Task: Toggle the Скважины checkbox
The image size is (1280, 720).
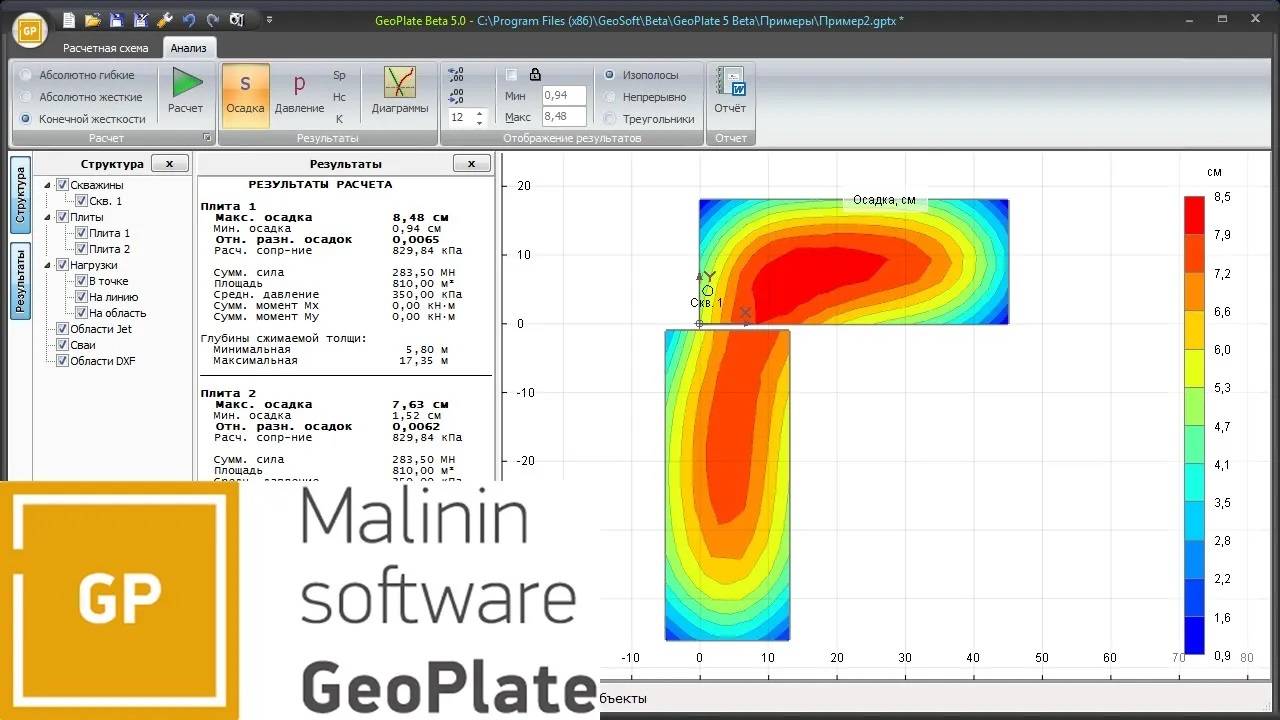Action: 62,185
